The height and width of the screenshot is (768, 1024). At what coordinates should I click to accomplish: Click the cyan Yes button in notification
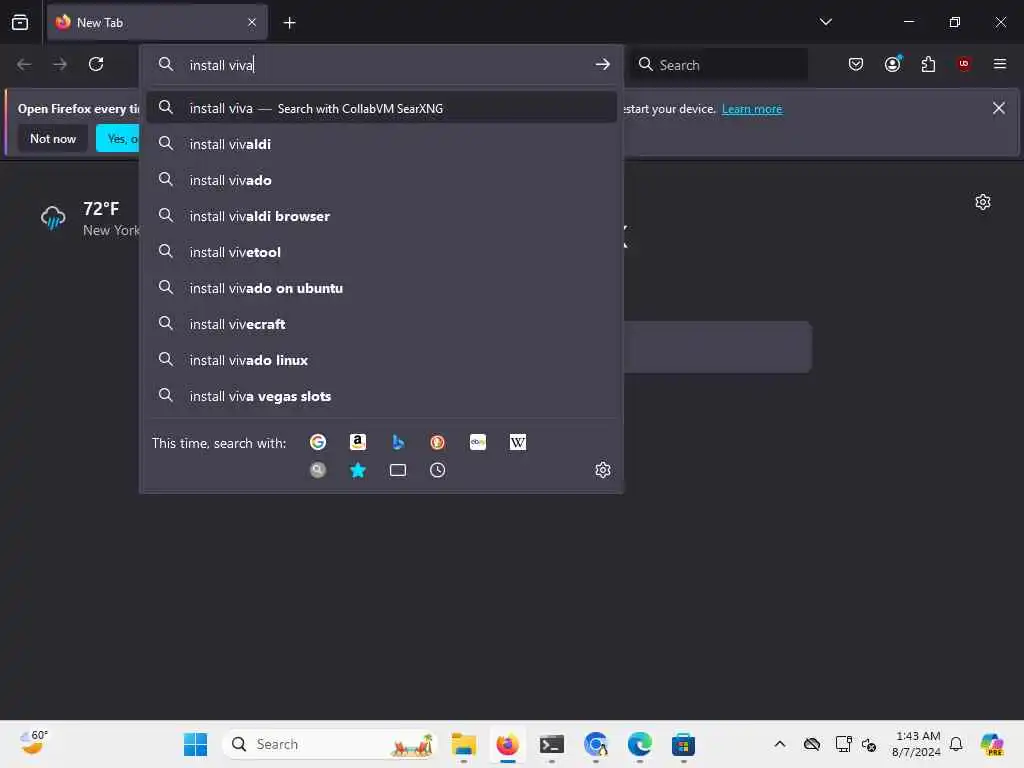click(x=118, y=138)
